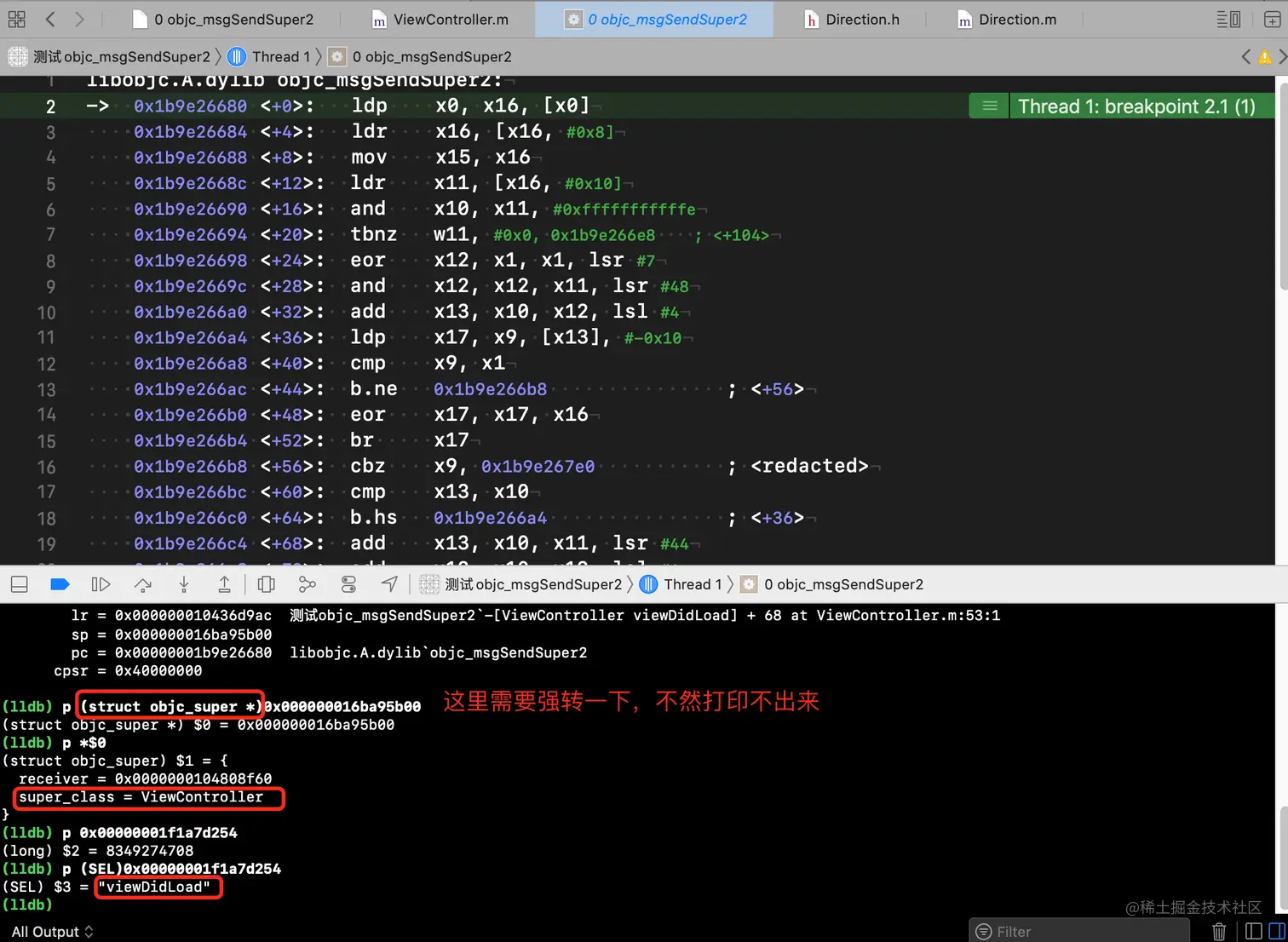The width and height of the screenshot is (1288, 942).
Task: Click the console Filter field
Action: (x=1078, y=932)
